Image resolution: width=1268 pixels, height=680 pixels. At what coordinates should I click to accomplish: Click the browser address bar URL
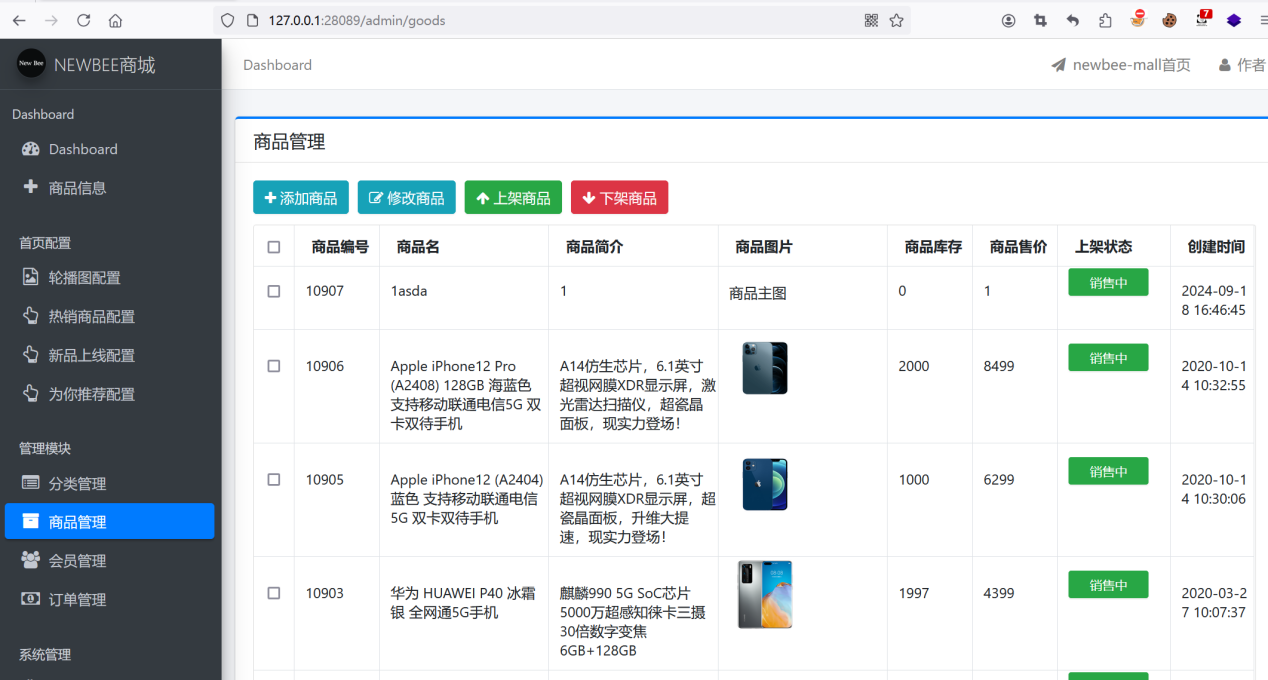[357, 20]
